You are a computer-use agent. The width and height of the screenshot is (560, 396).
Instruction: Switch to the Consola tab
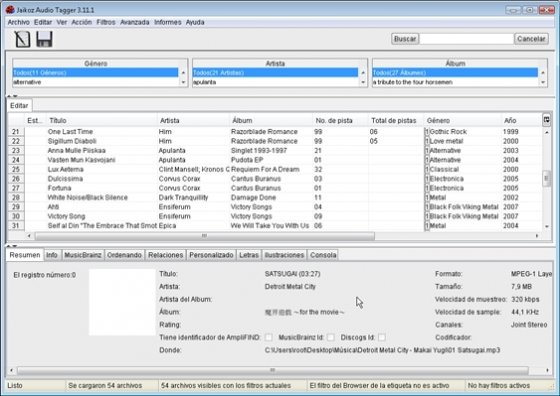323,255
